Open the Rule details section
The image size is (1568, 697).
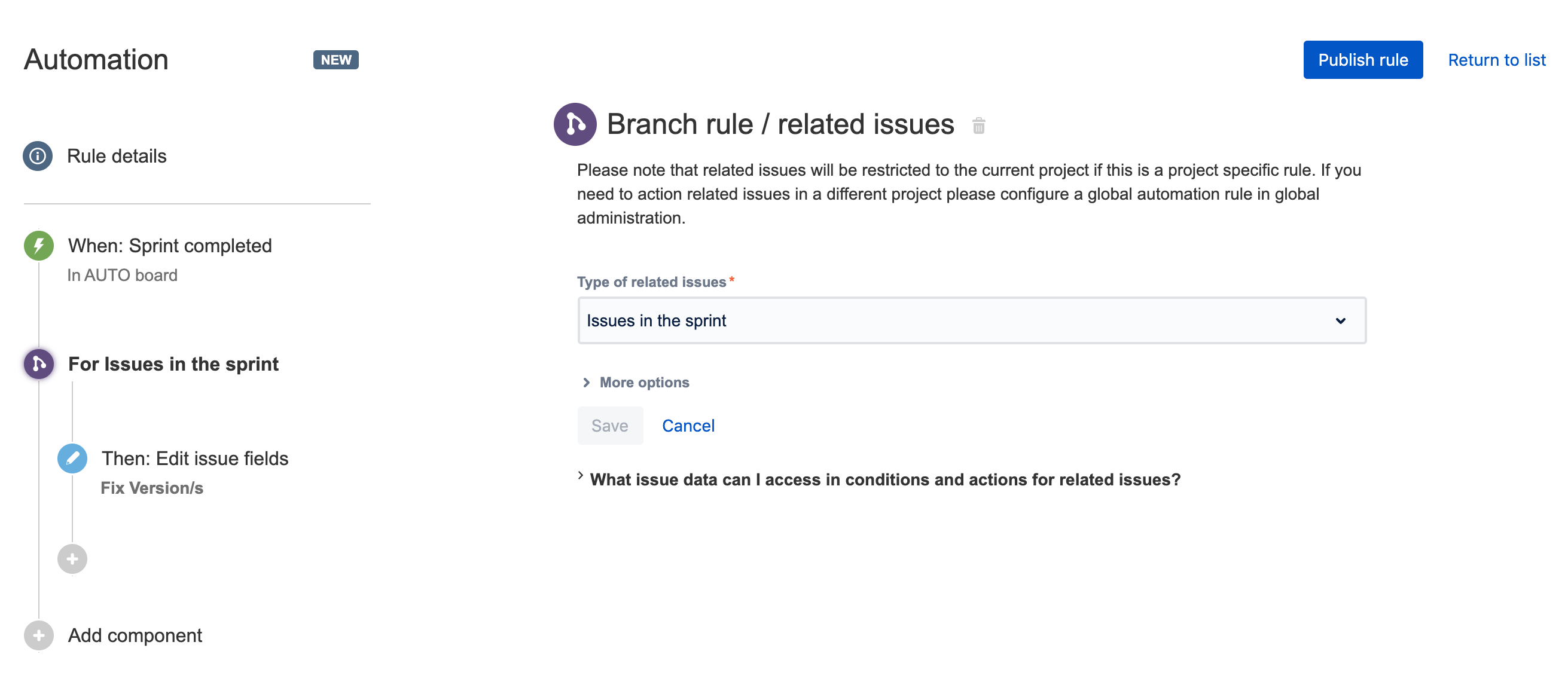point(116,156)
